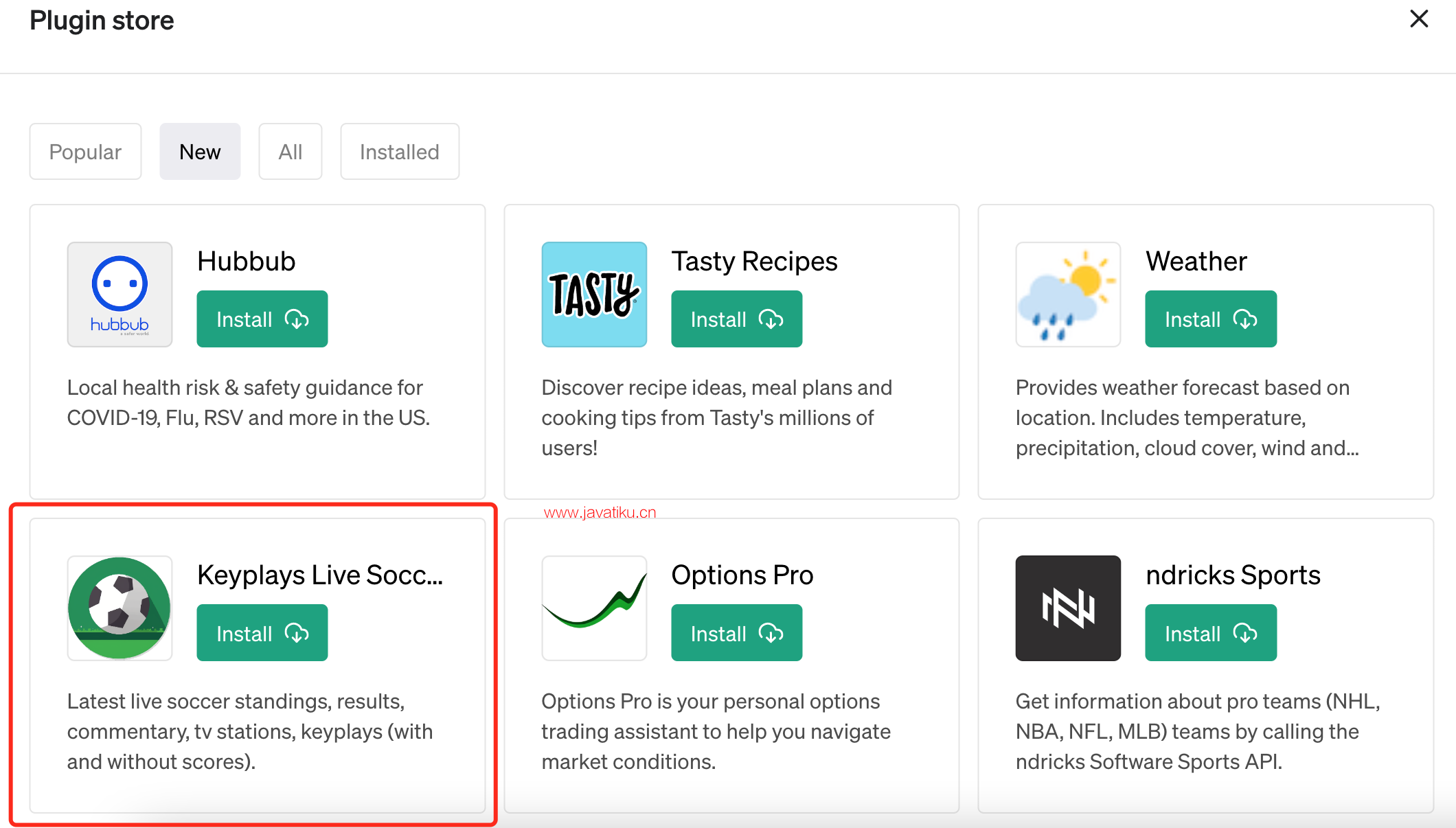1456x828 pixels.
Task: Install the Weather plugin
Action: click(x=1211, y=319)
